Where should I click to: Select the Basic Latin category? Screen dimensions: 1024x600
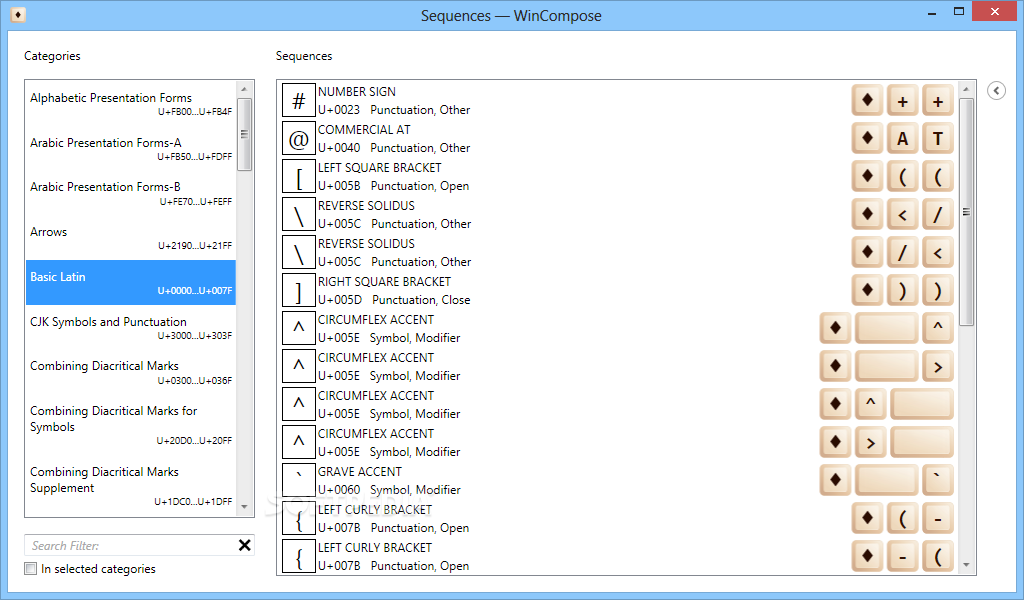coord(131,283)
